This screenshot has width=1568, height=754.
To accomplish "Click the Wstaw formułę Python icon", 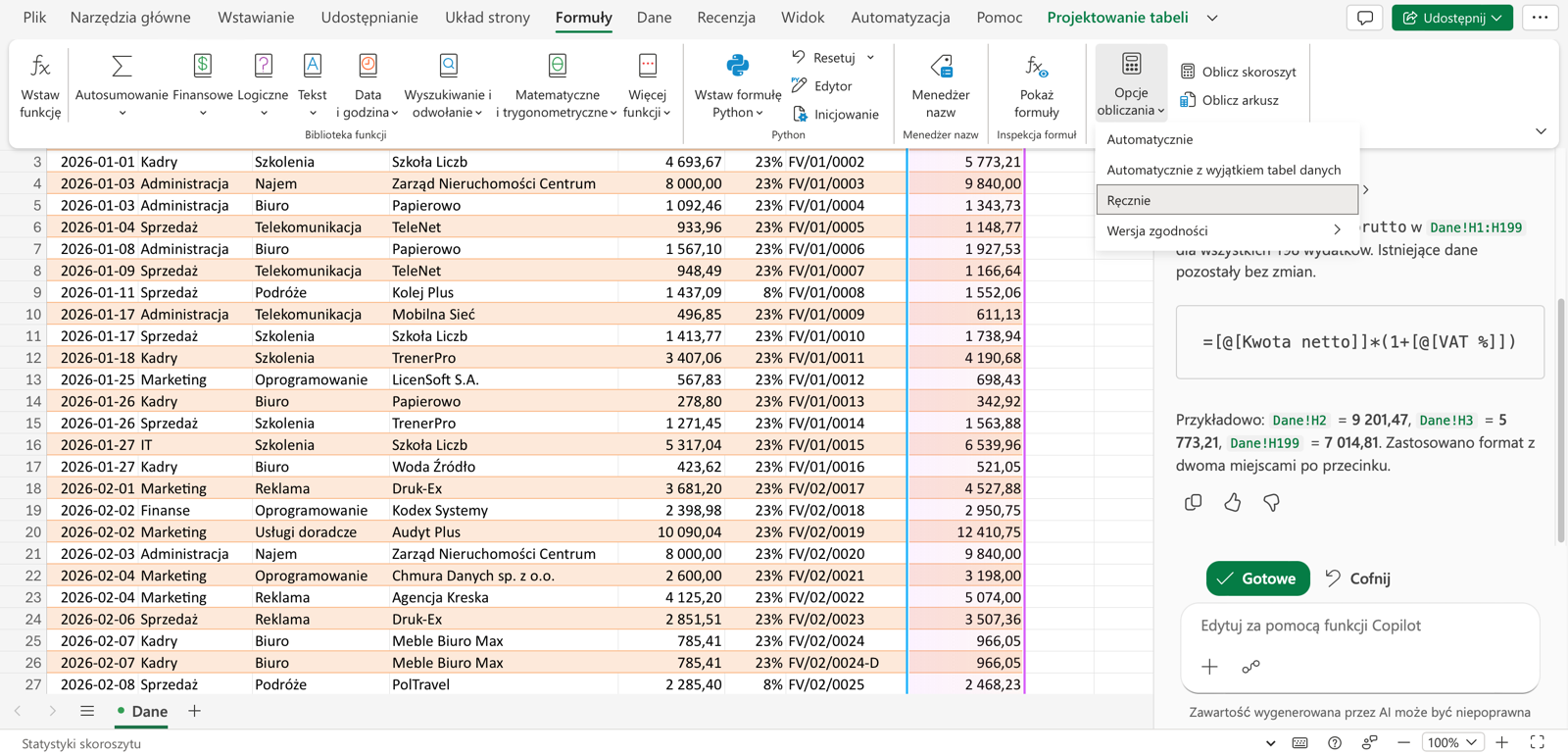I will tap(738, 66).
